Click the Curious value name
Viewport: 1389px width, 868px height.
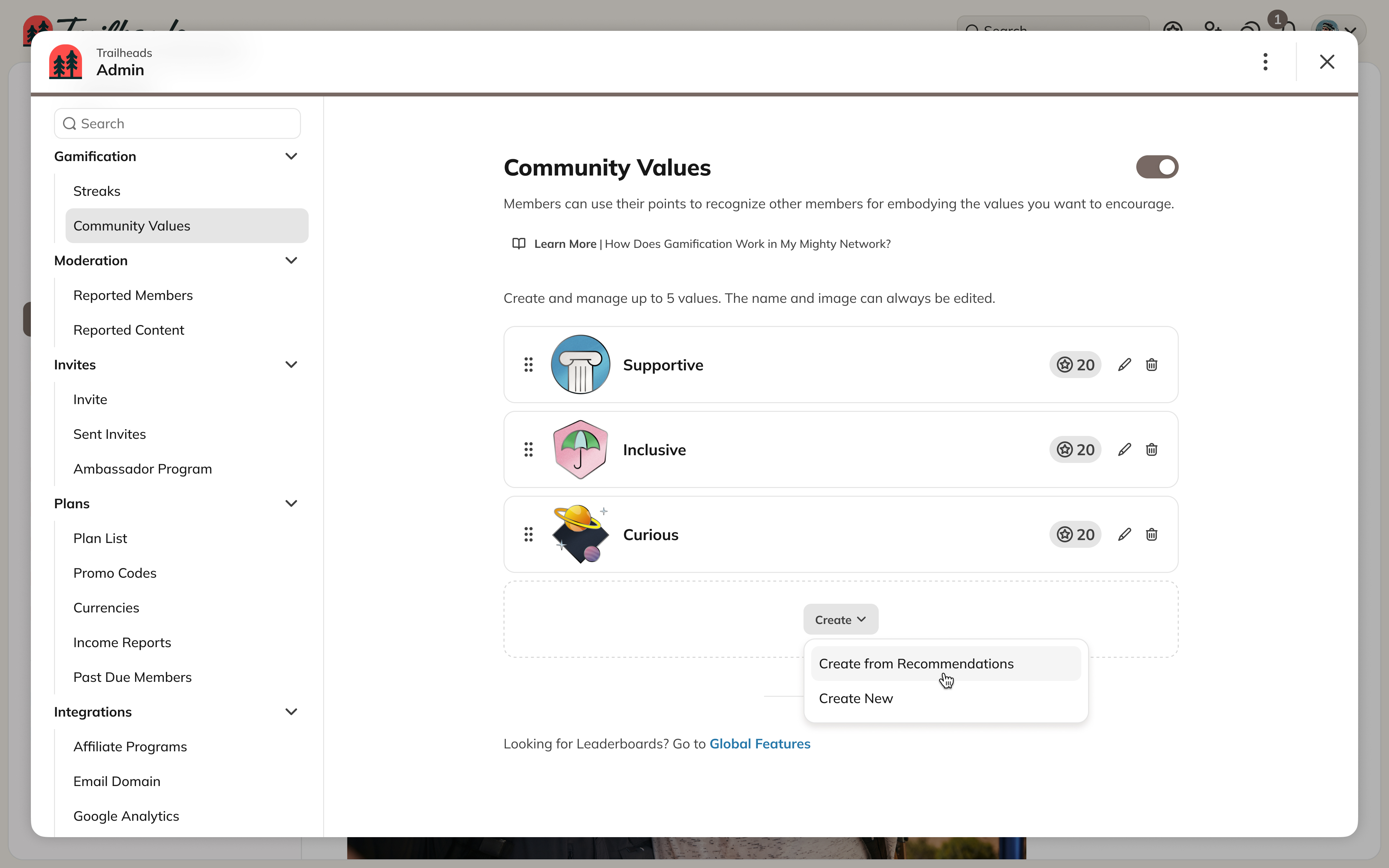tap(651, 535)
